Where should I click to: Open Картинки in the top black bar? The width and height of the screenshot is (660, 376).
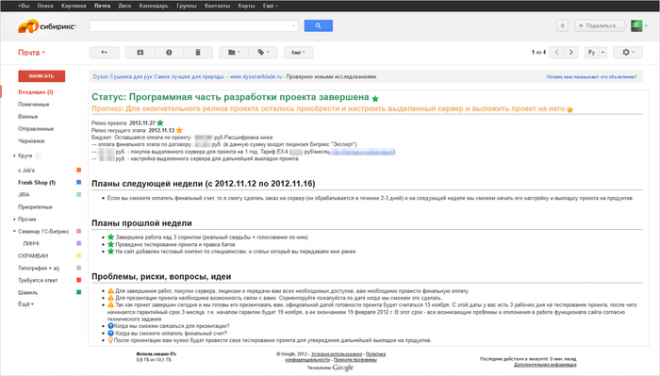coord(74,6)
